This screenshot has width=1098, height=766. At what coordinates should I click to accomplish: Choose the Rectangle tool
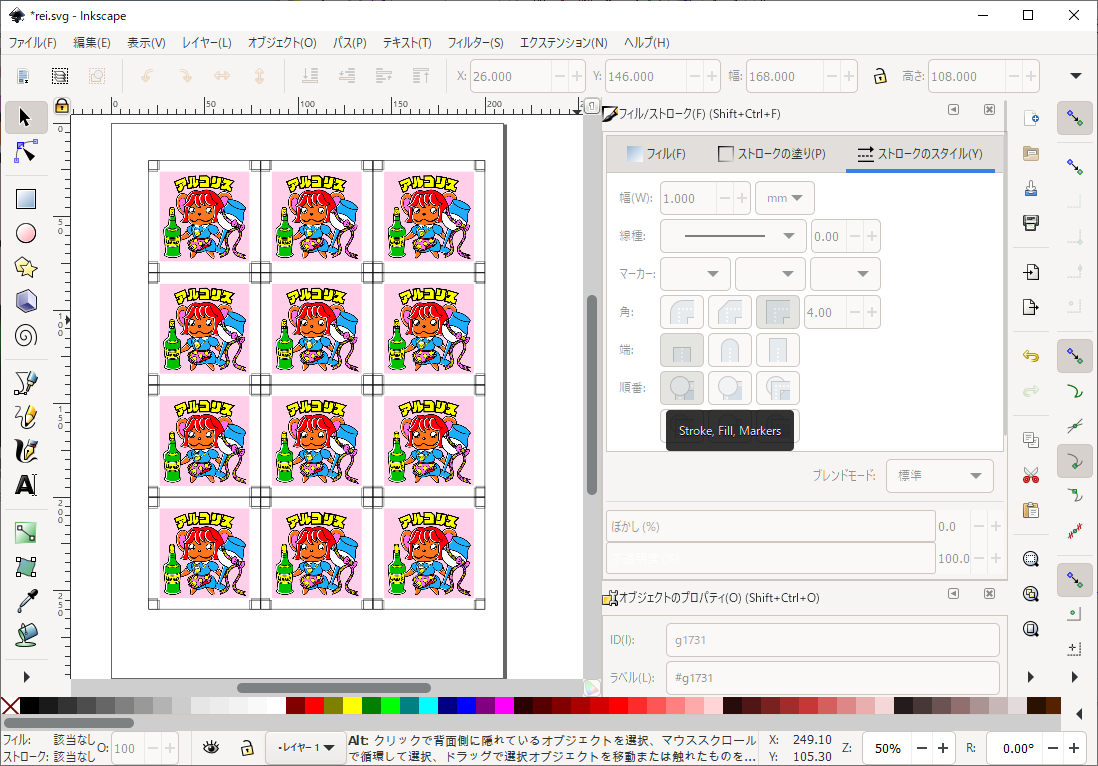coord(25,199)
